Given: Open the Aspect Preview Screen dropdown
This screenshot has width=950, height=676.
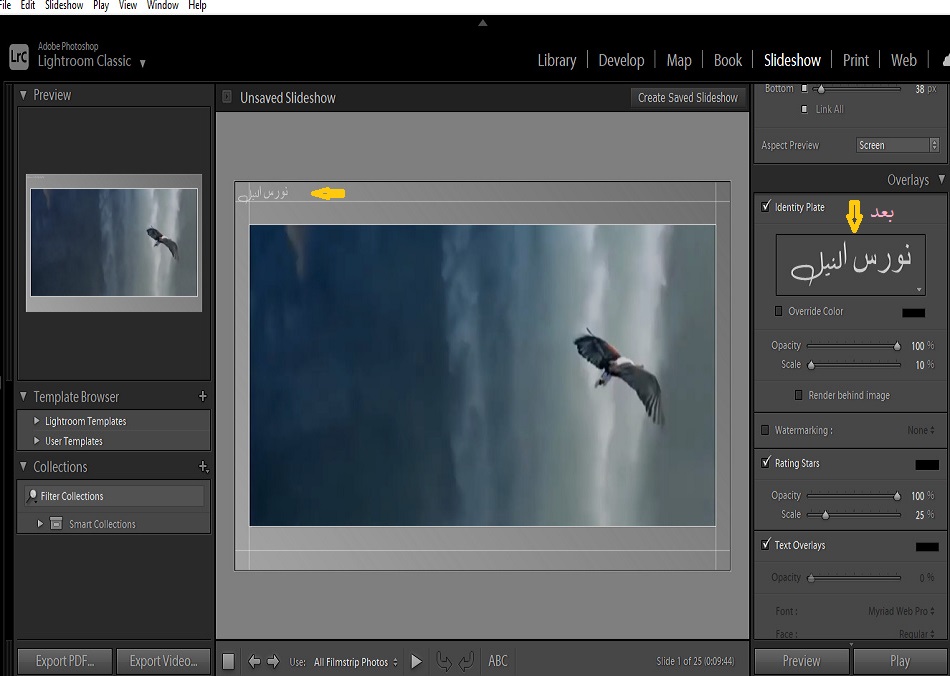Looking at the screenshot, I should pyautogui.click(x=898, y=145).
